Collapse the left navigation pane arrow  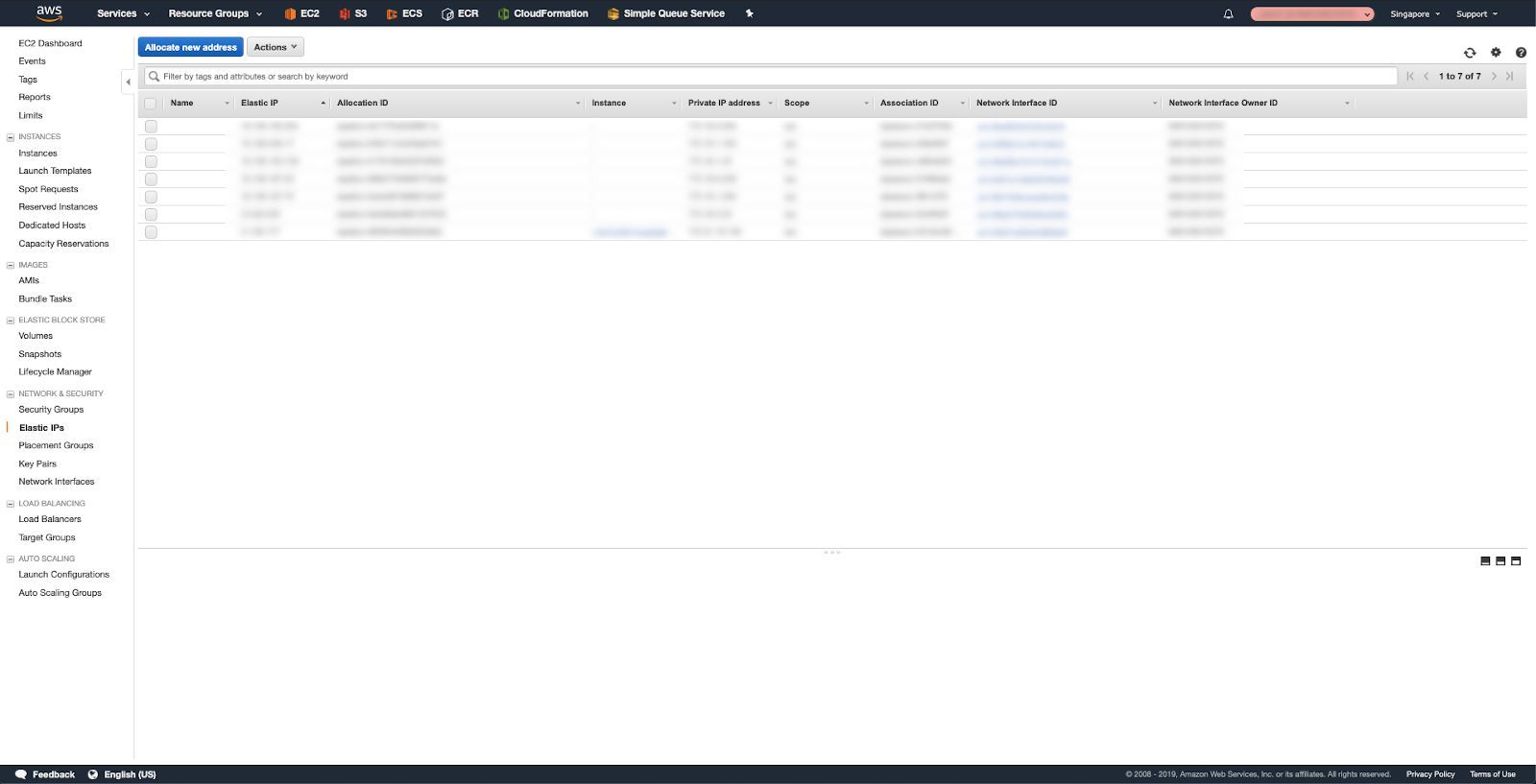[x=128, y=82]
